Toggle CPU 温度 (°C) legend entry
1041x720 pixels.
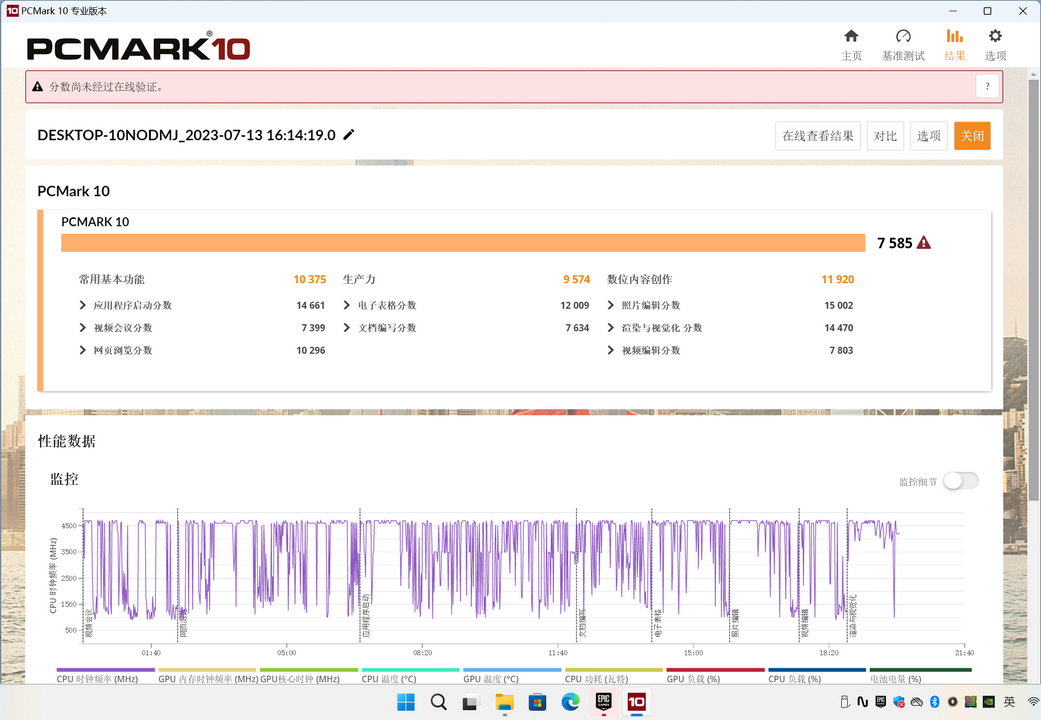[x=410, y=675]
